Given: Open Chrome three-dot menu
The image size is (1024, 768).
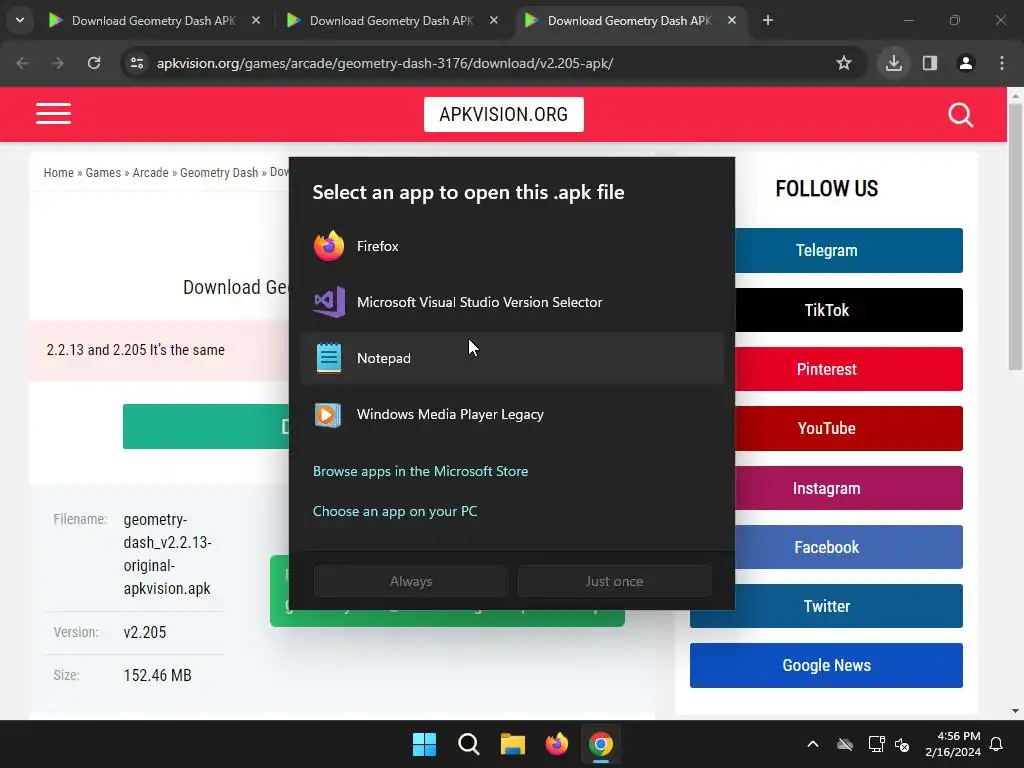Looking at the screenshot, I should click(1001, 63).
